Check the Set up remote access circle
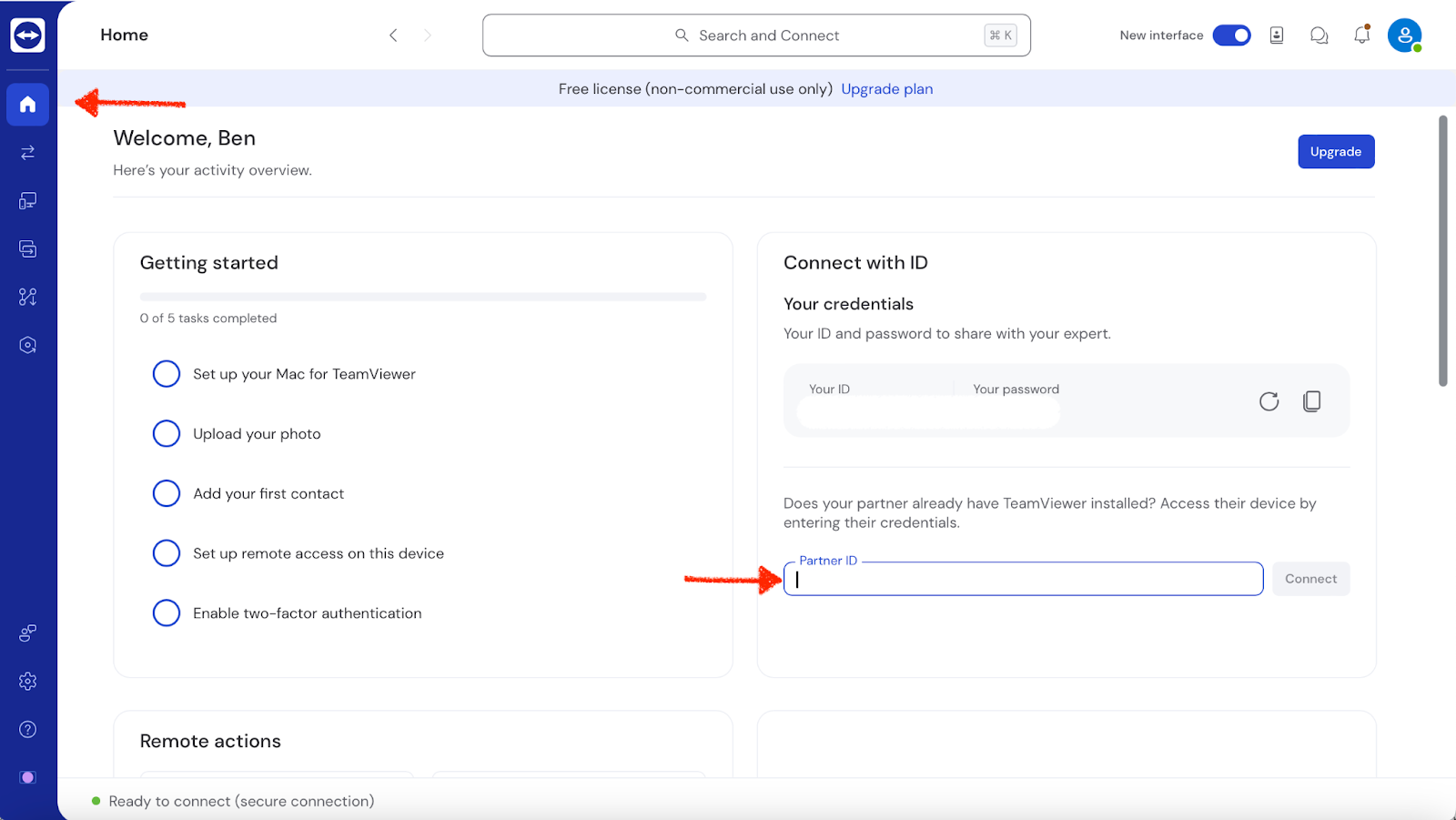The height and width of the screenshot is (820, 1456). point(167,553)
